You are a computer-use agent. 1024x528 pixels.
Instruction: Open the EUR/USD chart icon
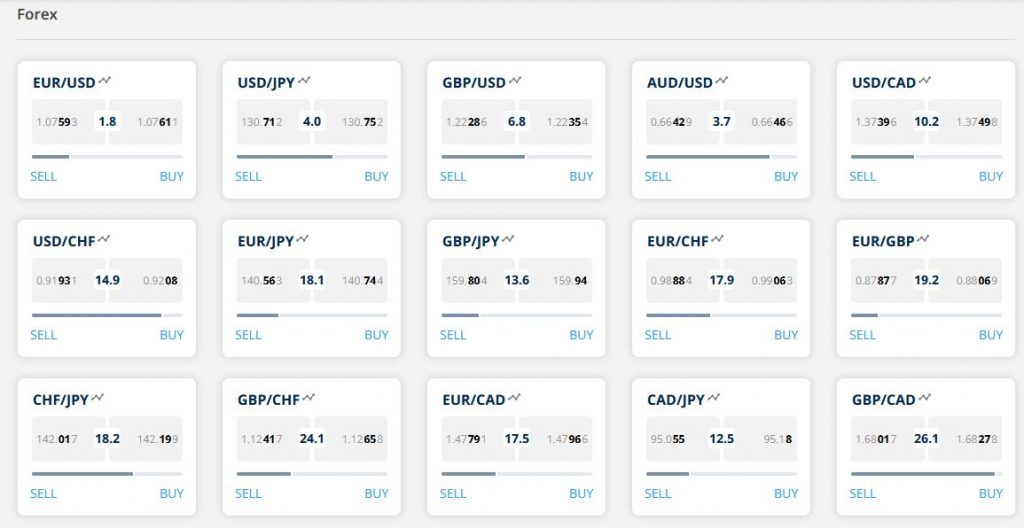[104, 80]
